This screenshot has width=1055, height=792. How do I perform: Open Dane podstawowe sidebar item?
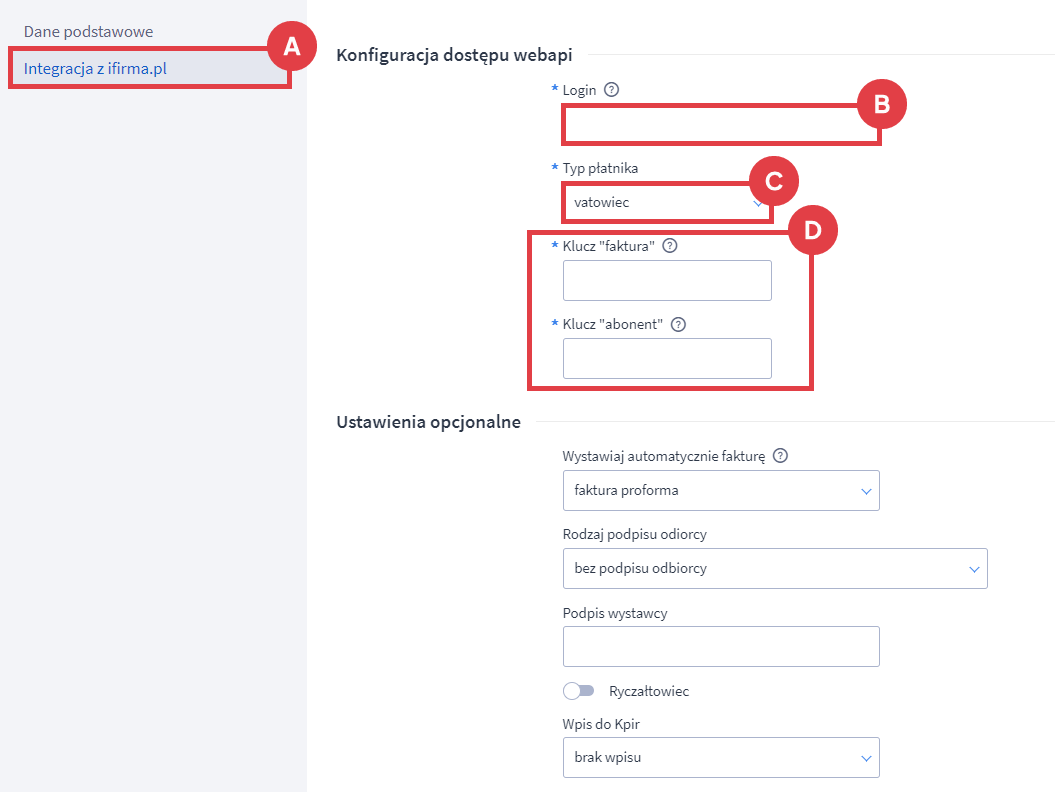tap(88, 32)
